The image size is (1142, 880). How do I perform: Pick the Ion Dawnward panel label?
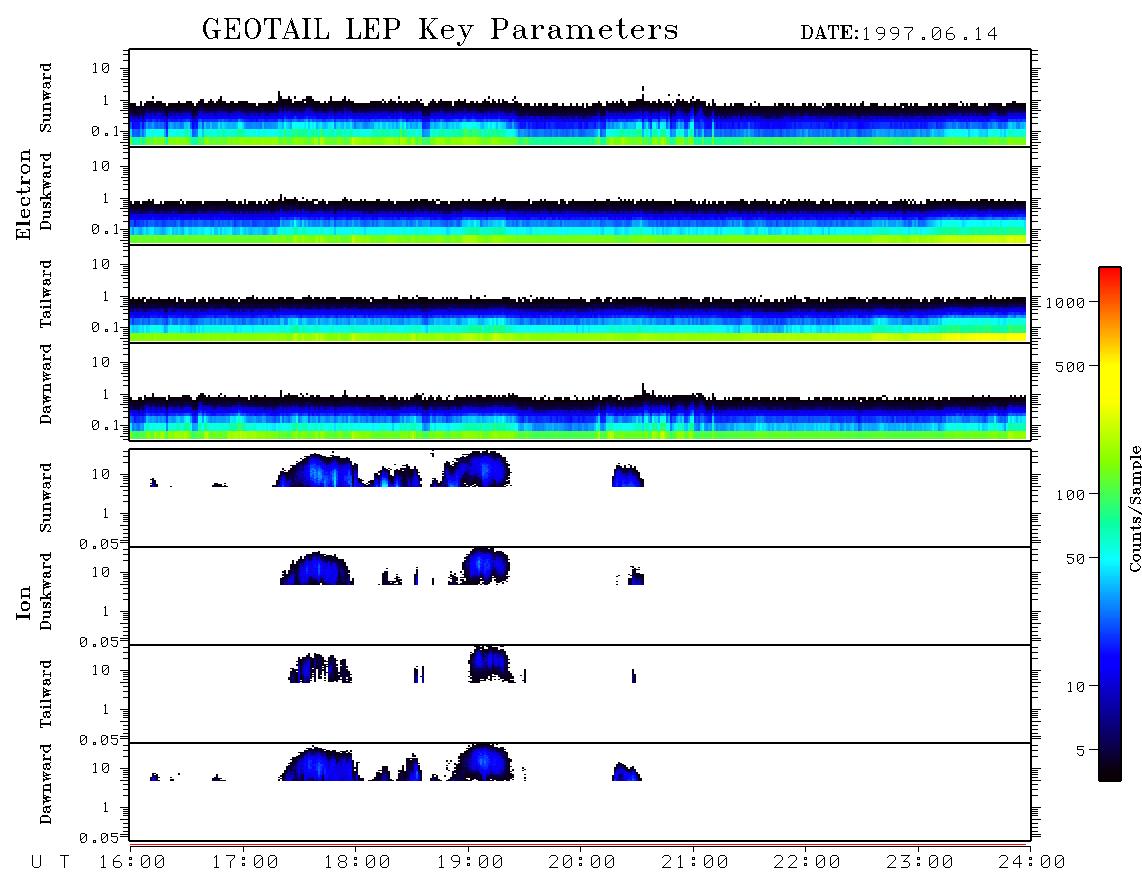(x=46, y=784)
